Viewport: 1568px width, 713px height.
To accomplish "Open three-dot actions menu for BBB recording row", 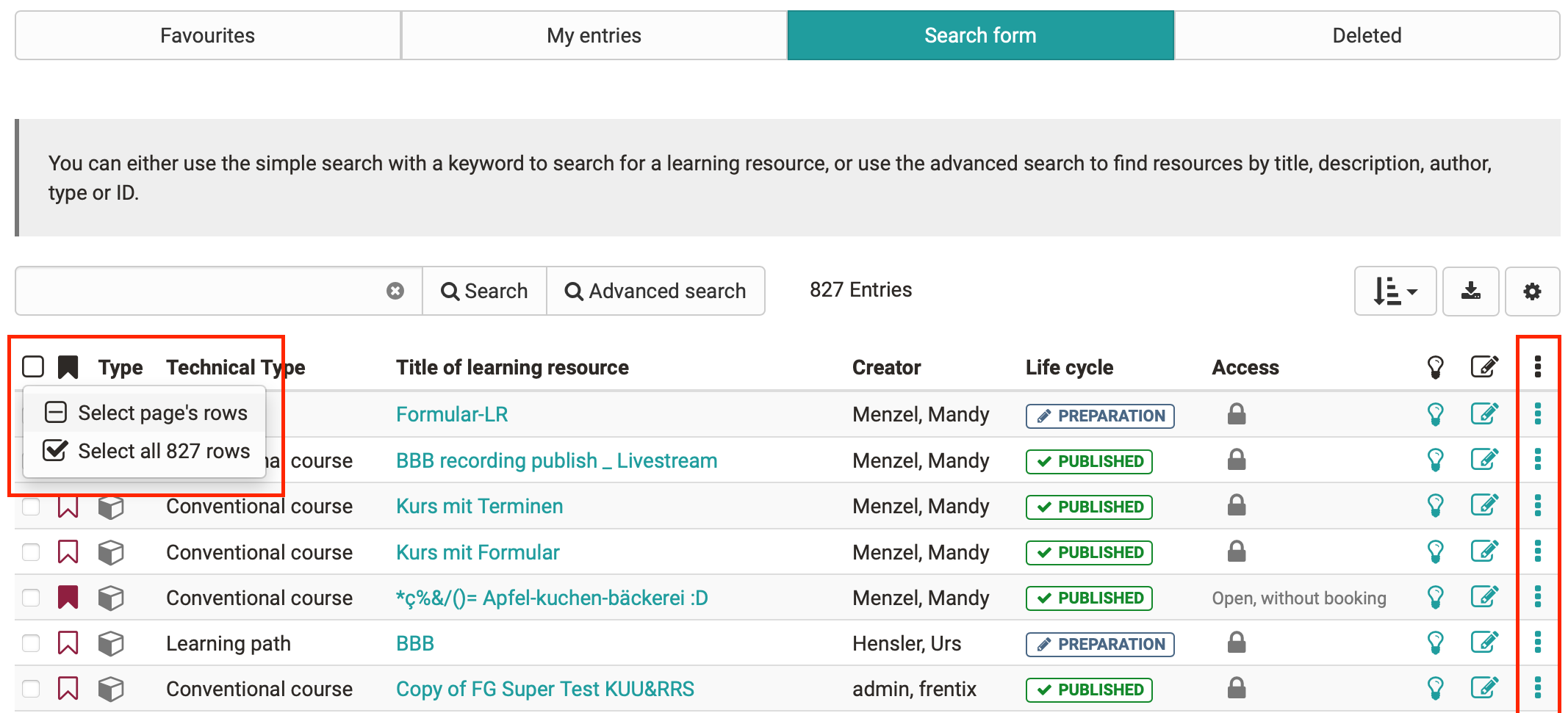I will [x=1537, y=460].
